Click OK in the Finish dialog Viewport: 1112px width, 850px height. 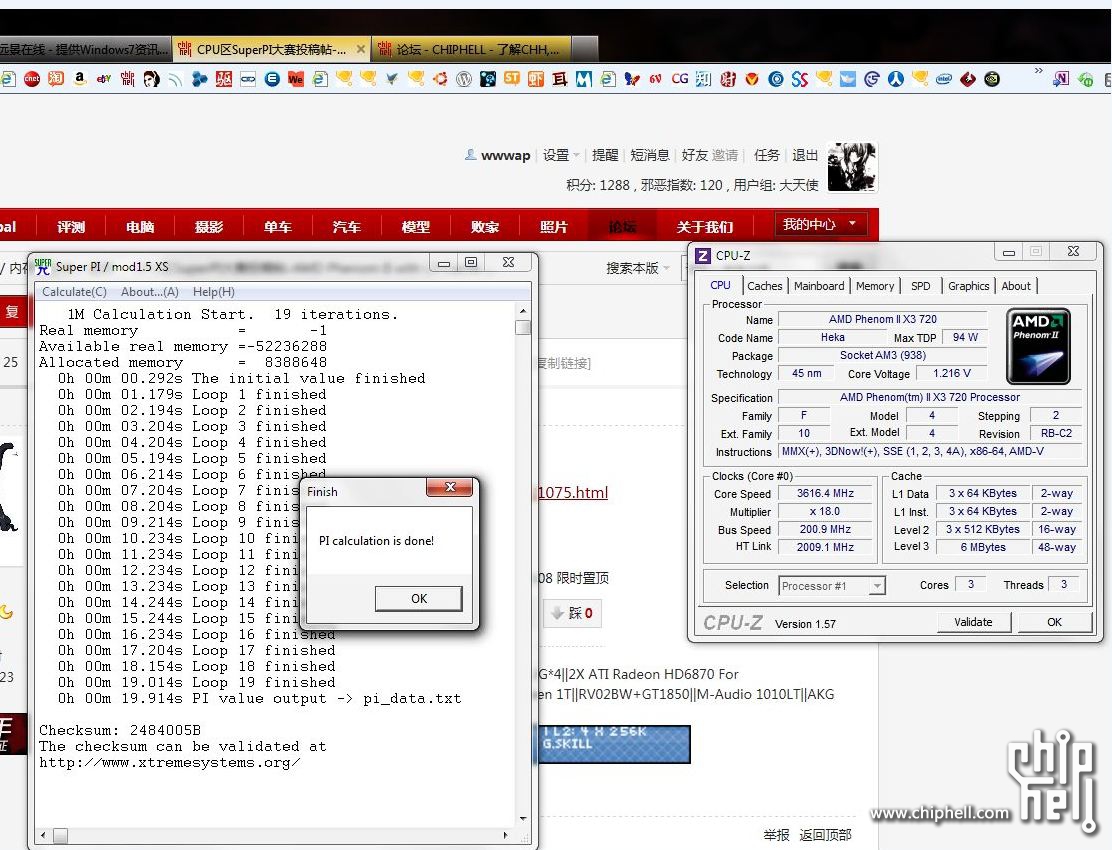pos(418,598)
